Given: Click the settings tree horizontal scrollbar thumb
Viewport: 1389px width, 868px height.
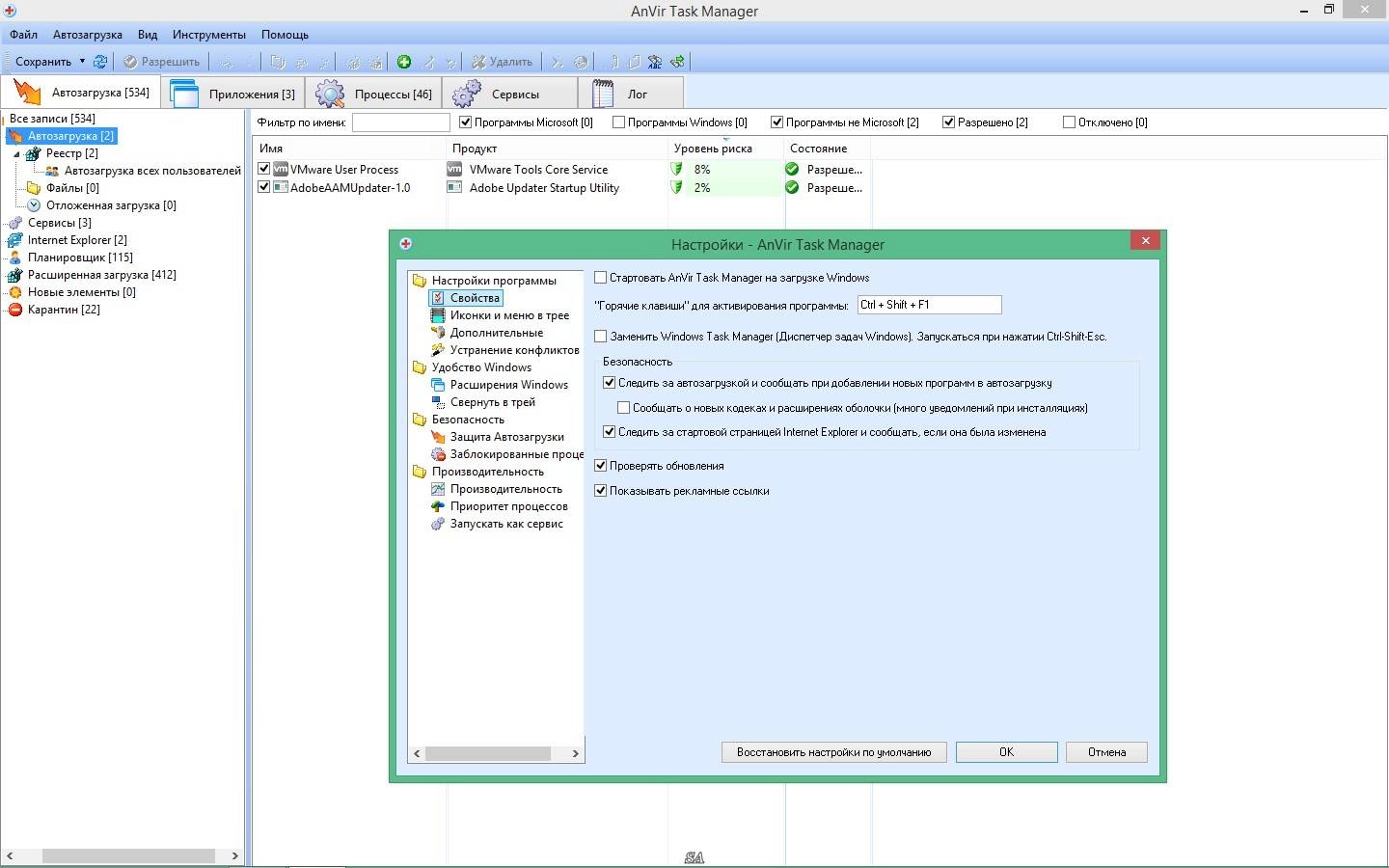Looking at the screenshot, I should [488, 753].
